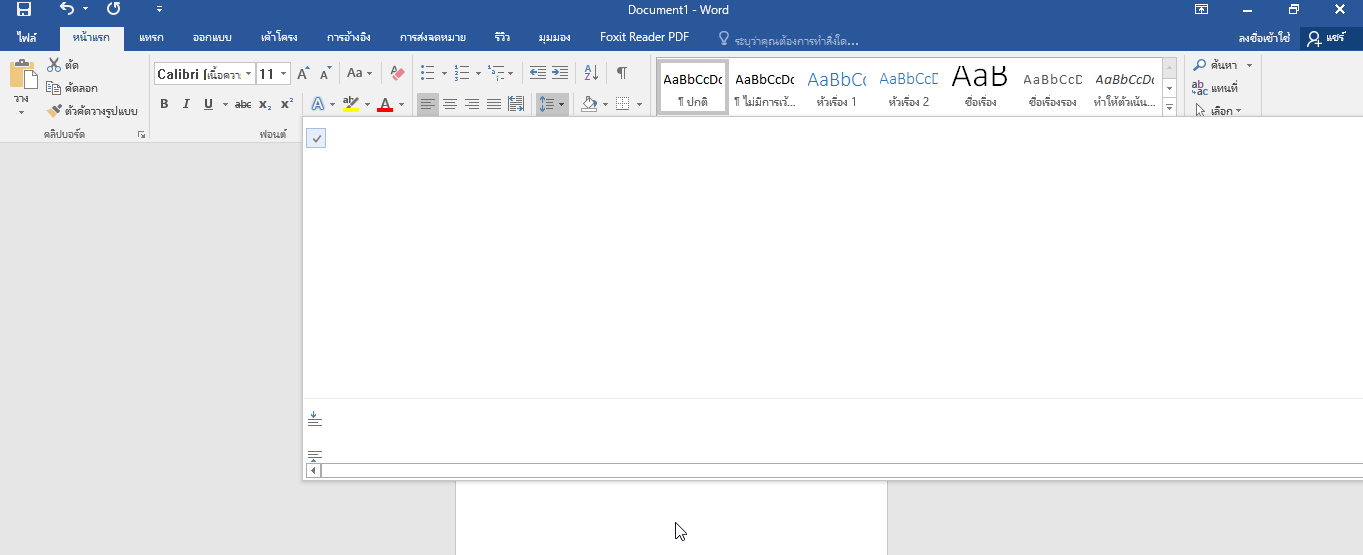Expand the styles gallery More arrow

[x=1169, y=108]
